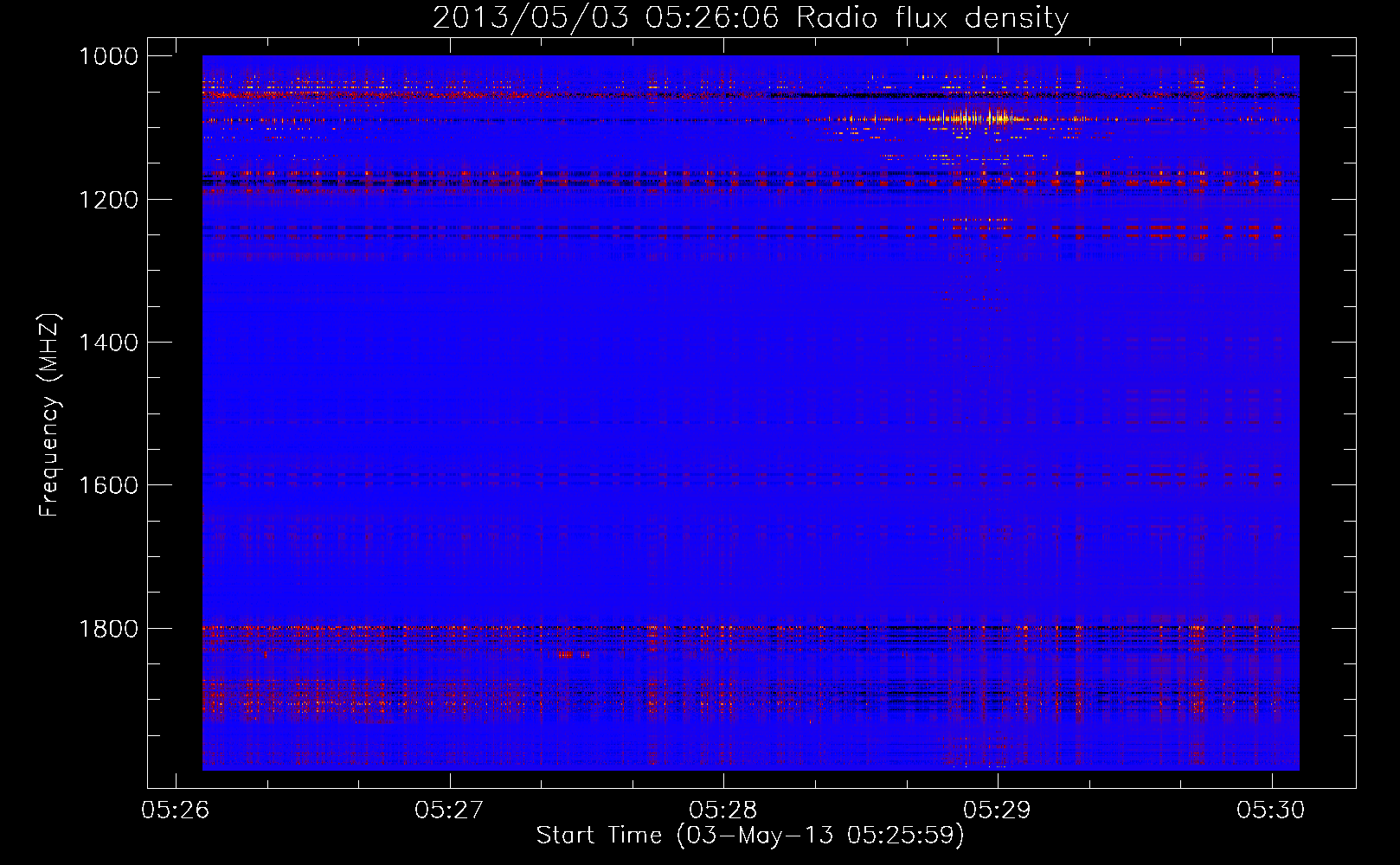
Task: Pick the 05:28 time tick label
Action: click(723, 811)
